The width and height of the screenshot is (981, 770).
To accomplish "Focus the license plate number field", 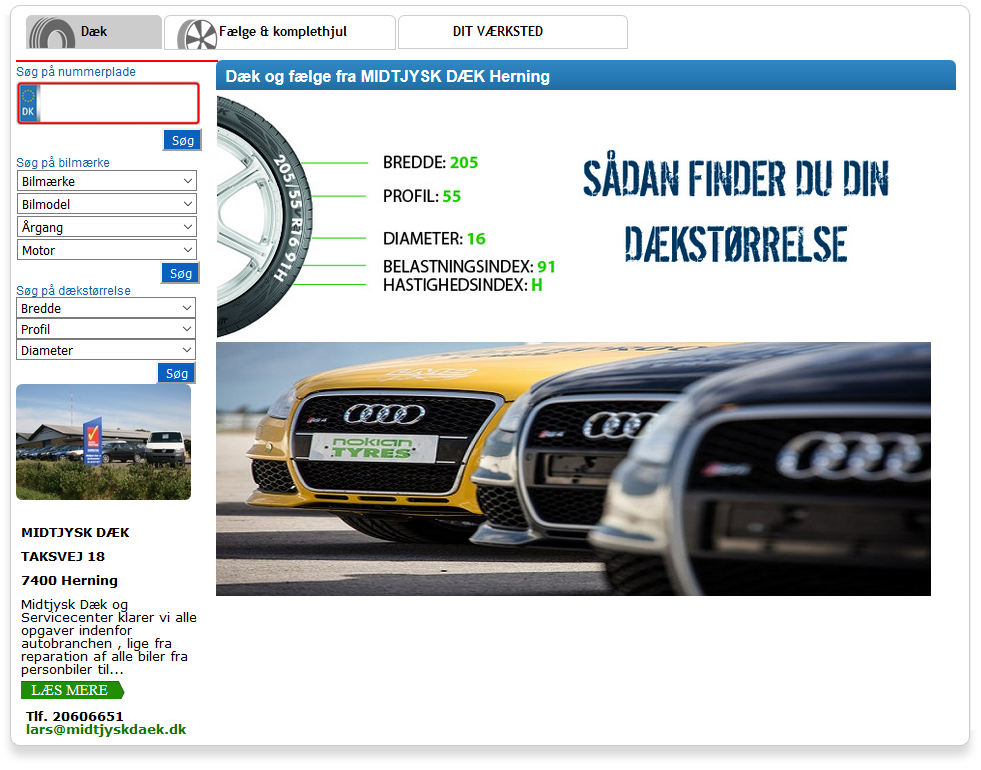I will pos(108,103).
